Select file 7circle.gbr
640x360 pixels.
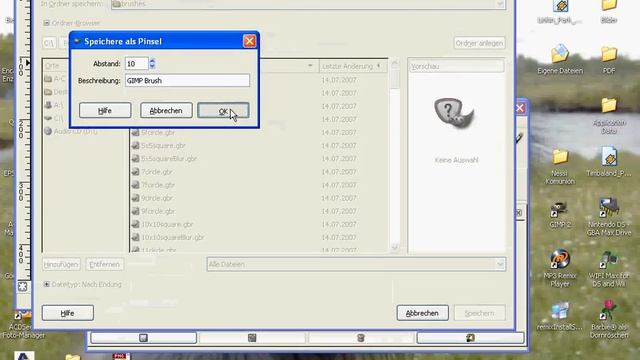(x=157, y=172)
